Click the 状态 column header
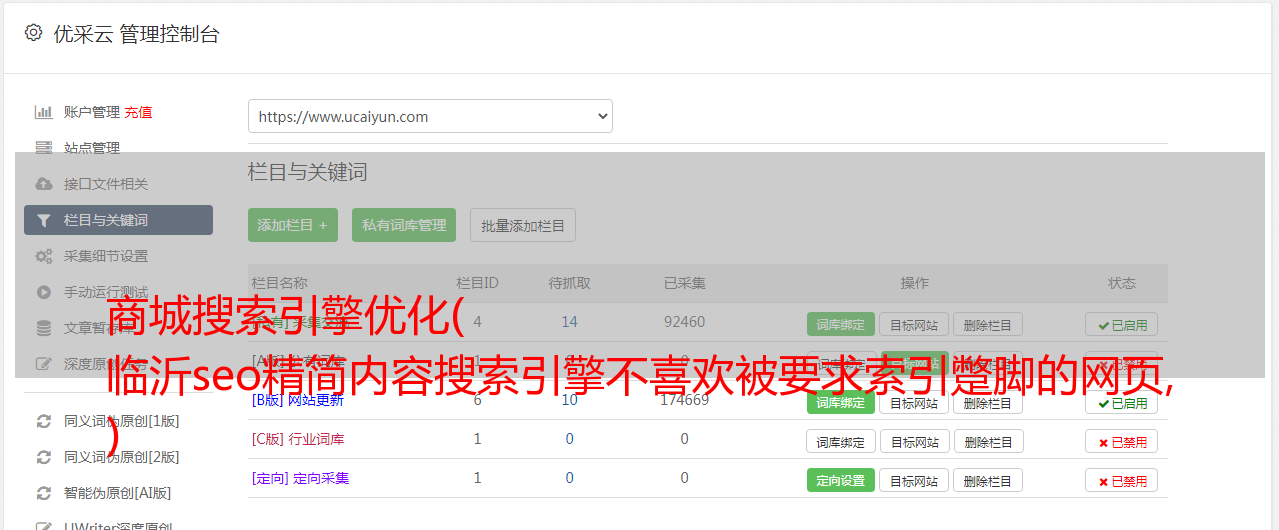1279x530 pixels. [x=1122, y=283]
